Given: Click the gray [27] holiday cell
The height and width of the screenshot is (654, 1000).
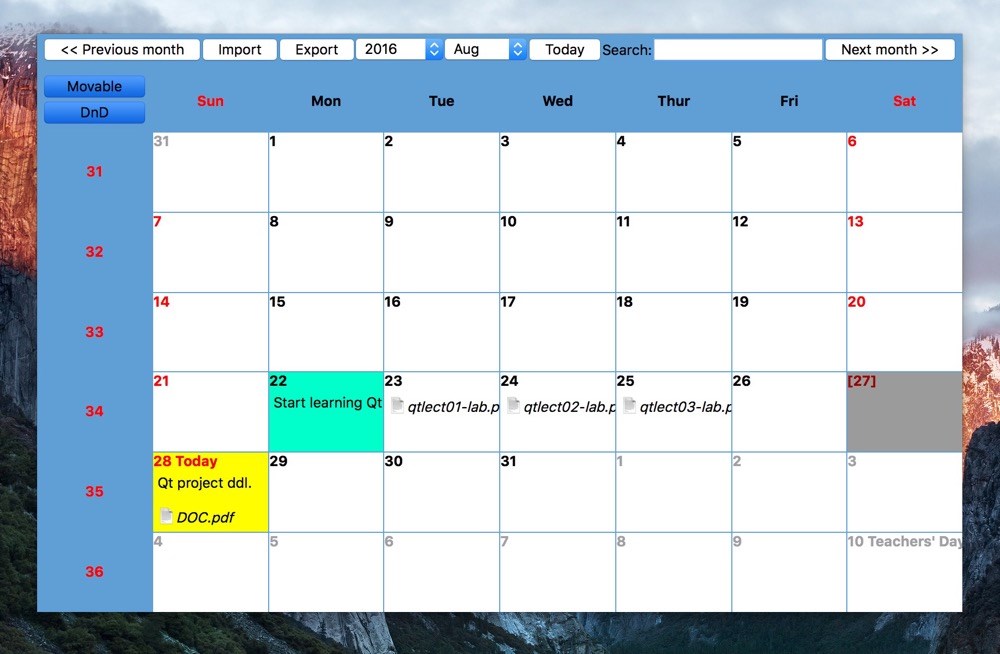Looking at the screenshot, I should 904,410.
